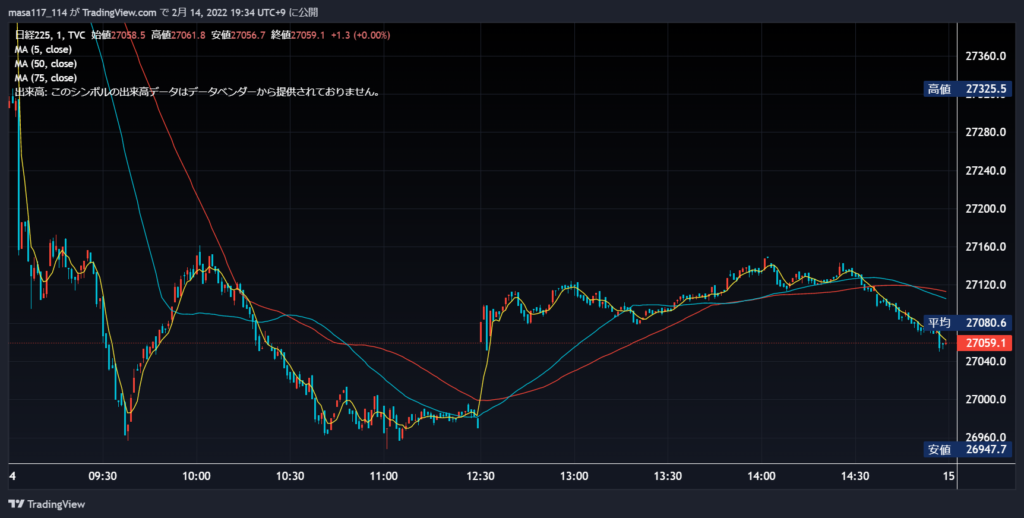Click the TradingView.com text in header
This screenshot has width=1024, height=518.
pyautogui.click(x=120, y=12)
